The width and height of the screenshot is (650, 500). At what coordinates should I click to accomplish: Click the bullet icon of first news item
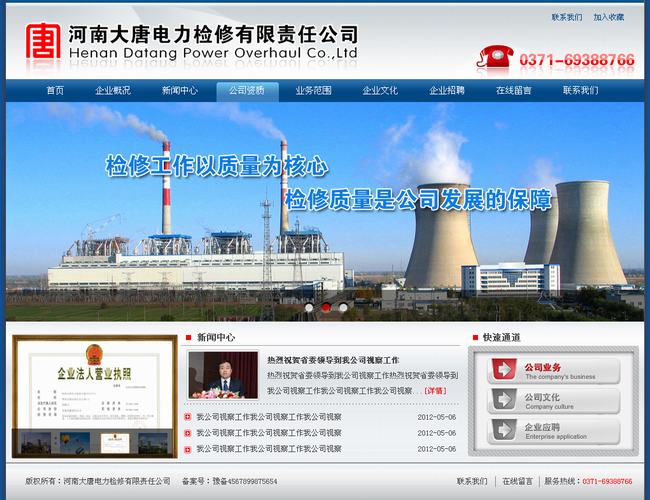[x=188, y=417]
